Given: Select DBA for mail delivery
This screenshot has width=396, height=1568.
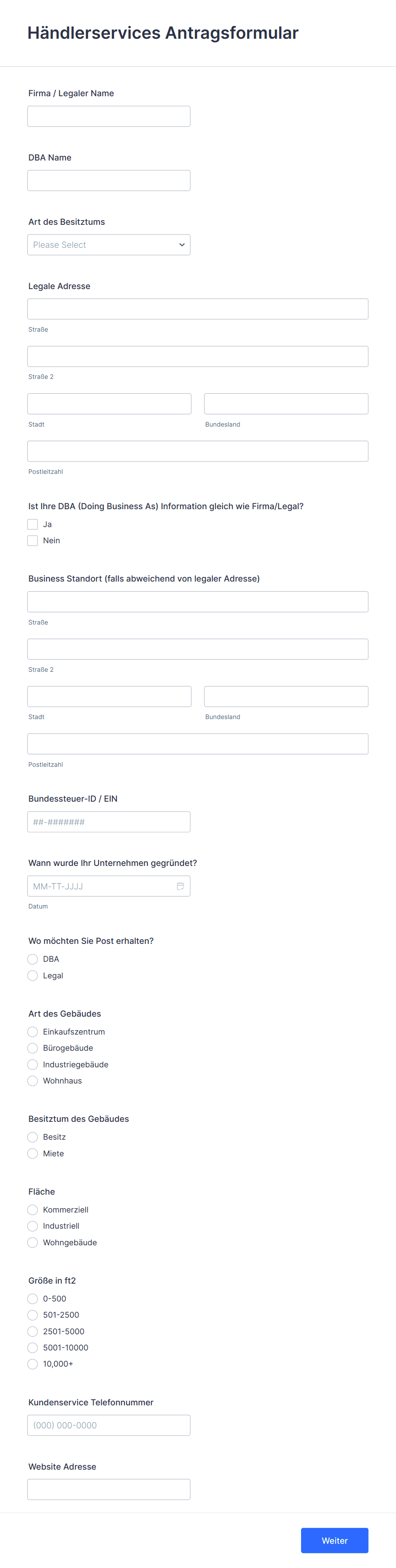Looking at the screenshot, I should coord(33,959).
